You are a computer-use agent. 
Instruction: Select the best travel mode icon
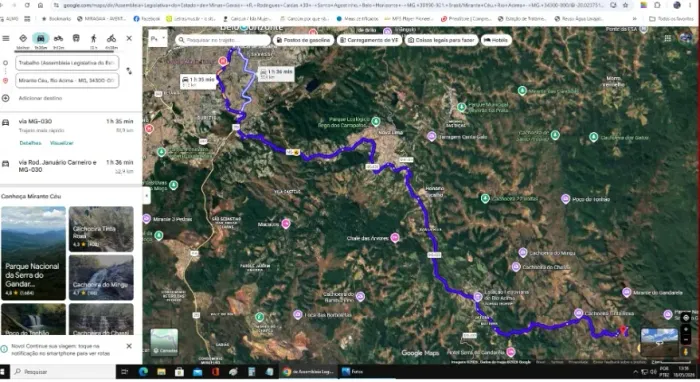coord(23,38)
